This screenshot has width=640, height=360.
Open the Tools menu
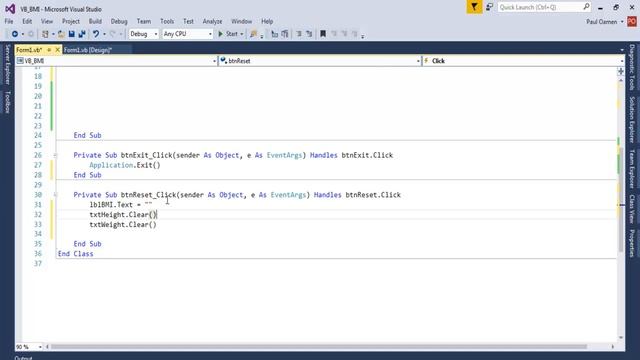(x=167, y=21)
